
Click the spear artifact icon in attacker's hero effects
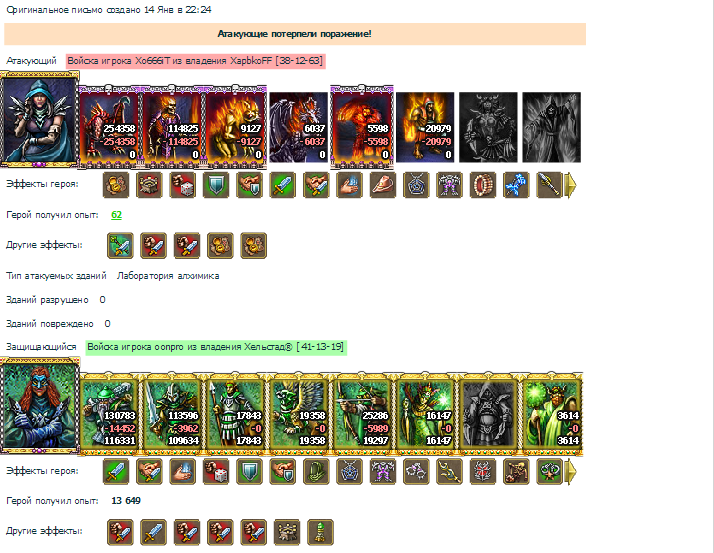(x=549, y=185)
